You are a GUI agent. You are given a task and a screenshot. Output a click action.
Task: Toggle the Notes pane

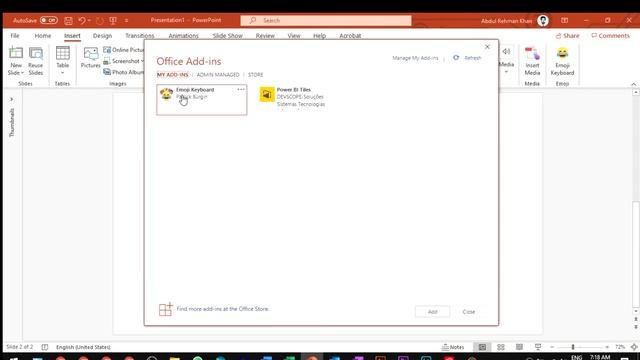coord(453,347)
